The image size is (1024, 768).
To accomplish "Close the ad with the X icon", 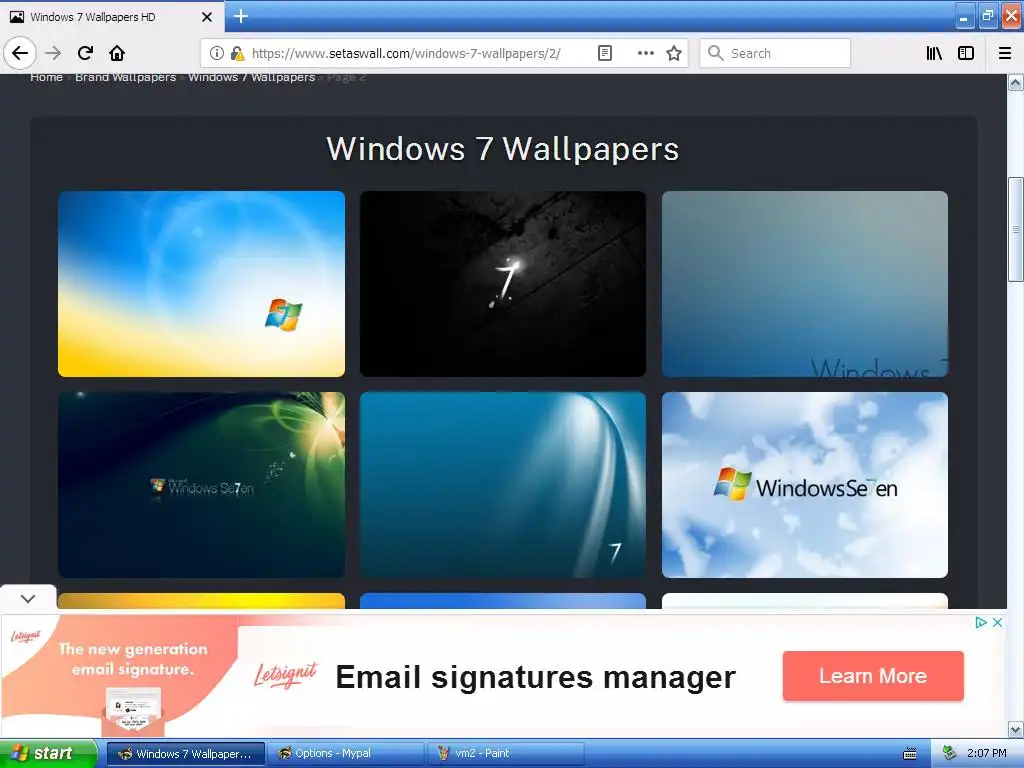I will [x=997, y=622].
